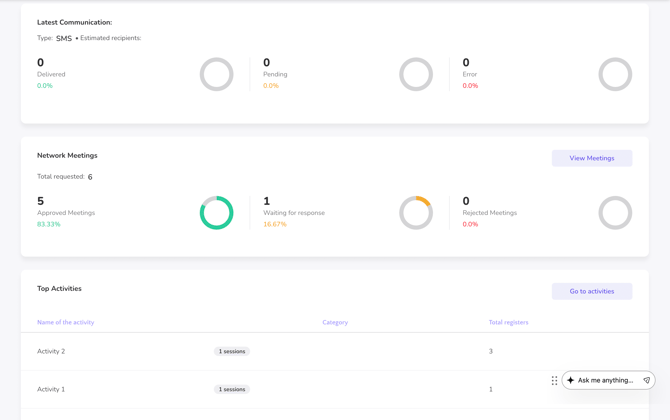Click the green Approved Meetings donut chart
This screenshot has height=420, width=670.
tap(216, 213)
